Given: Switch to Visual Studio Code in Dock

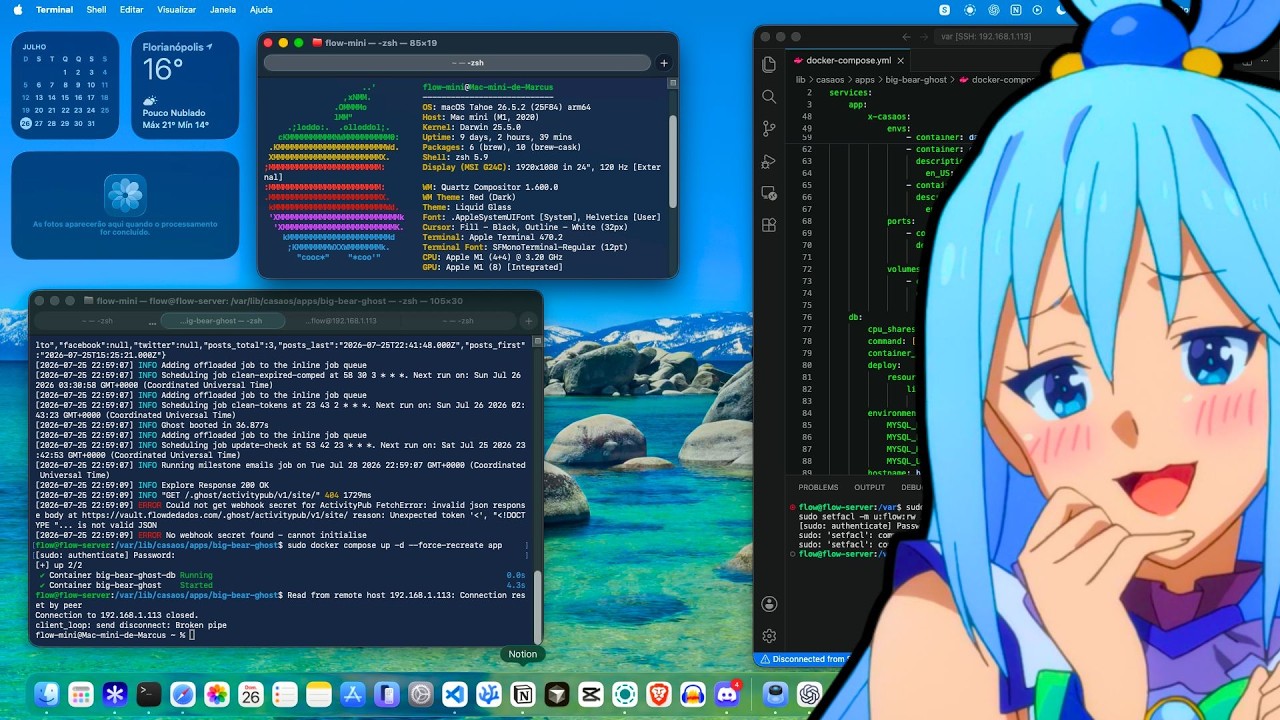Looking at the screenshot, I should [455, 694].
